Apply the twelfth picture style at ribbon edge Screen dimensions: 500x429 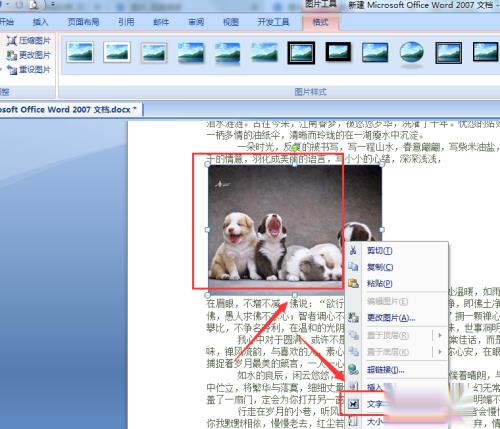click(485, 52)
